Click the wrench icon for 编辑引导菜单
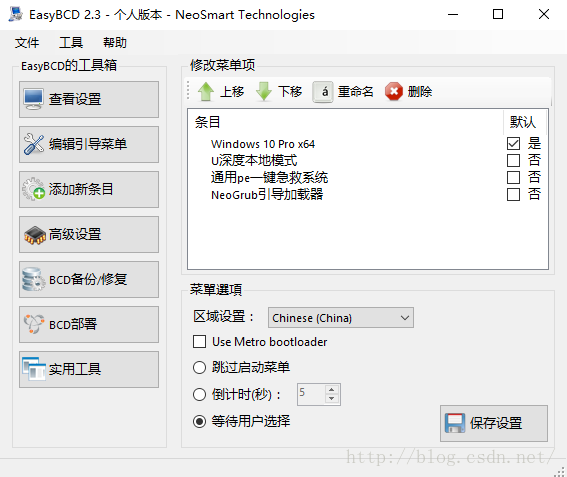The width and height of the screenshot is (567, 477). pyautogui.click(x=34, y=144)
